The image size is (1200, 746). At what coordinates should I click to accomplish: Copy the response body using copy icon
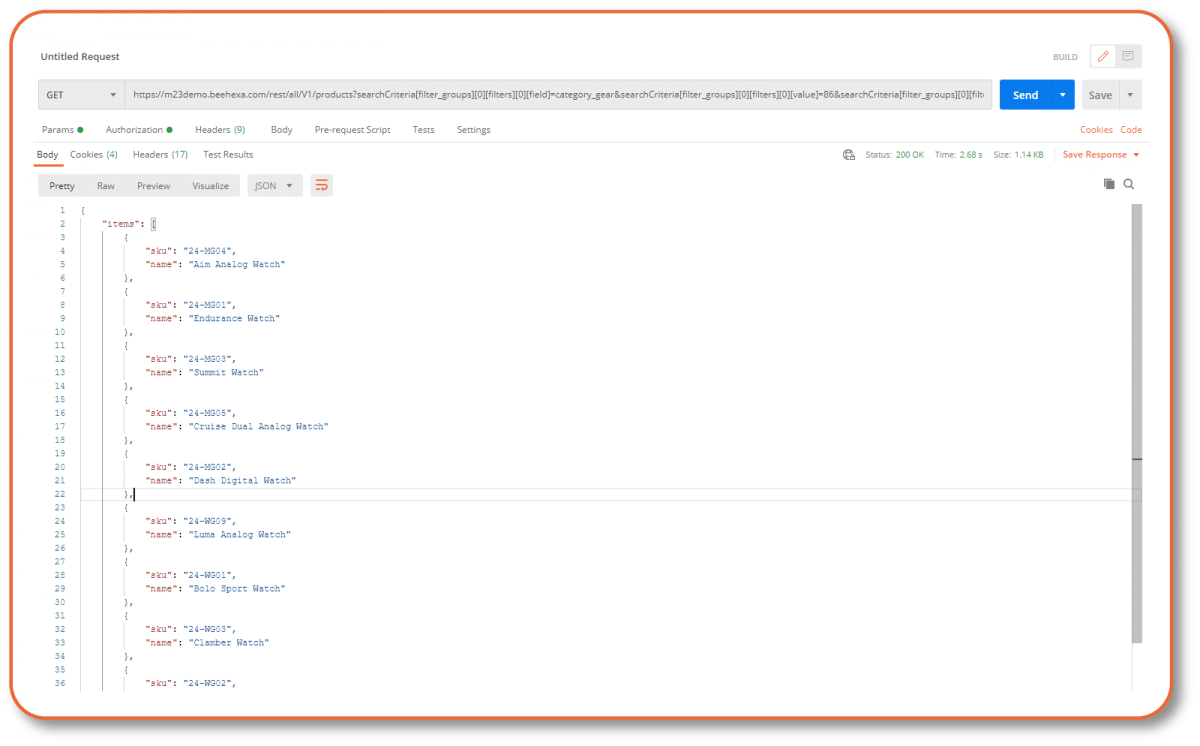(1109, 184)
